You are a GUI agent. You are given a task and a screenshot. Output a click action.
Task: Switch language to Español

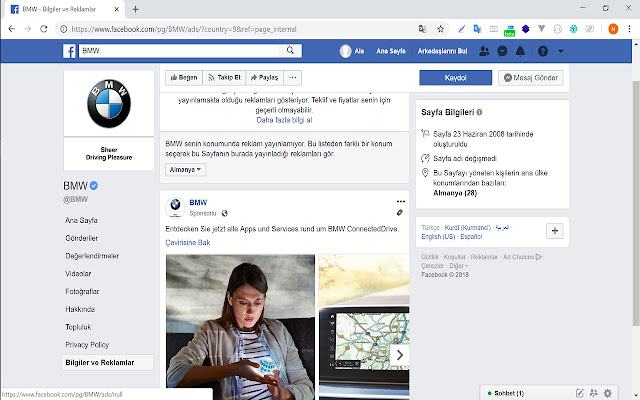pos(471,237)
